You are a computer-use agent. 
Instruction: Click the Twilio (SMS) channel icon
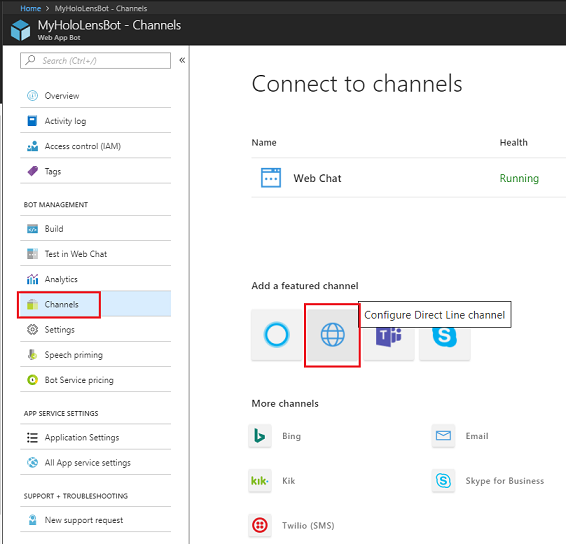[x=260, y=525]
